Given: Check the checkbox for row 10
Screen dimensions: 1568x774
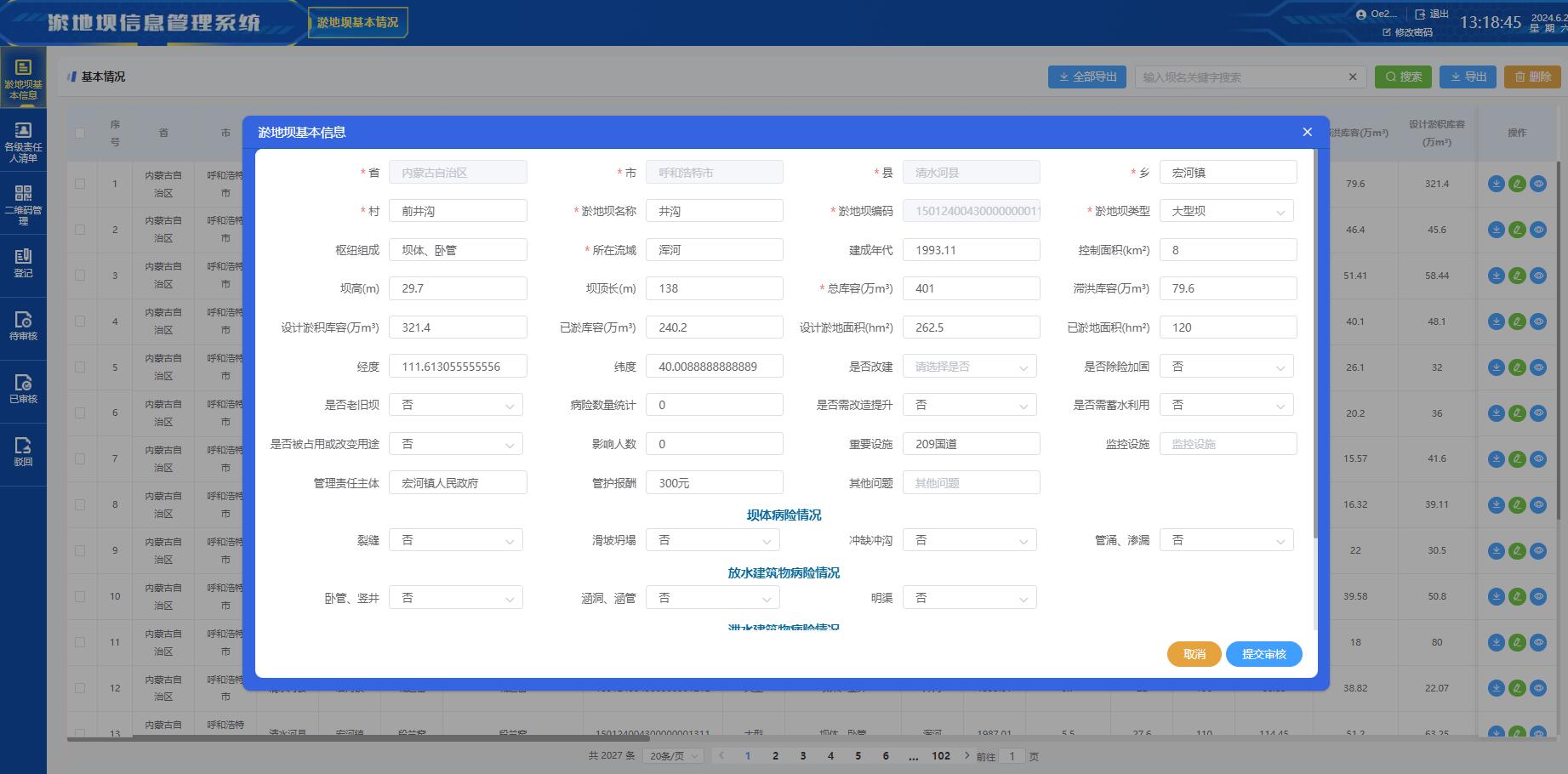Looking at the screenshot, I should (80, 597).
